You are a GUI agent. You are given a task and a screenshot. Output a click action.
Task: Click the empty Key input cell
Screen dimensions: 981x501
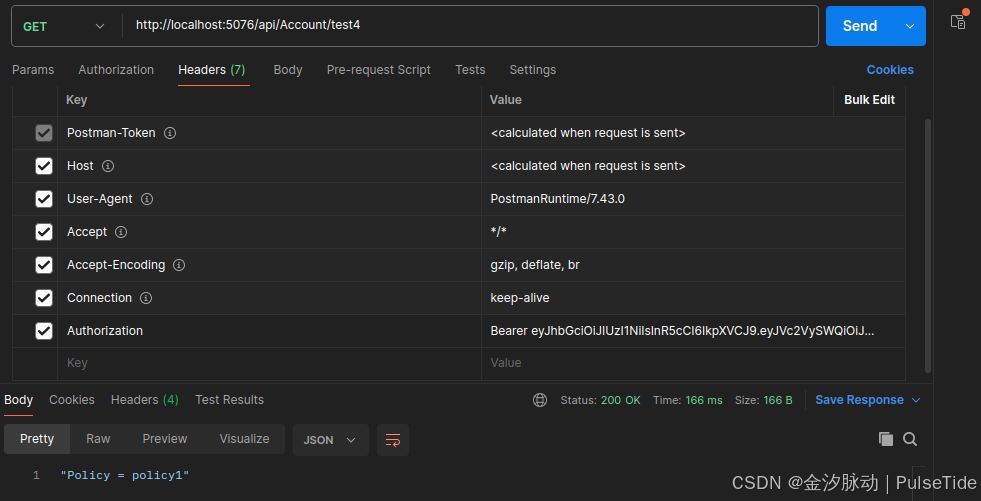[270, 363]
